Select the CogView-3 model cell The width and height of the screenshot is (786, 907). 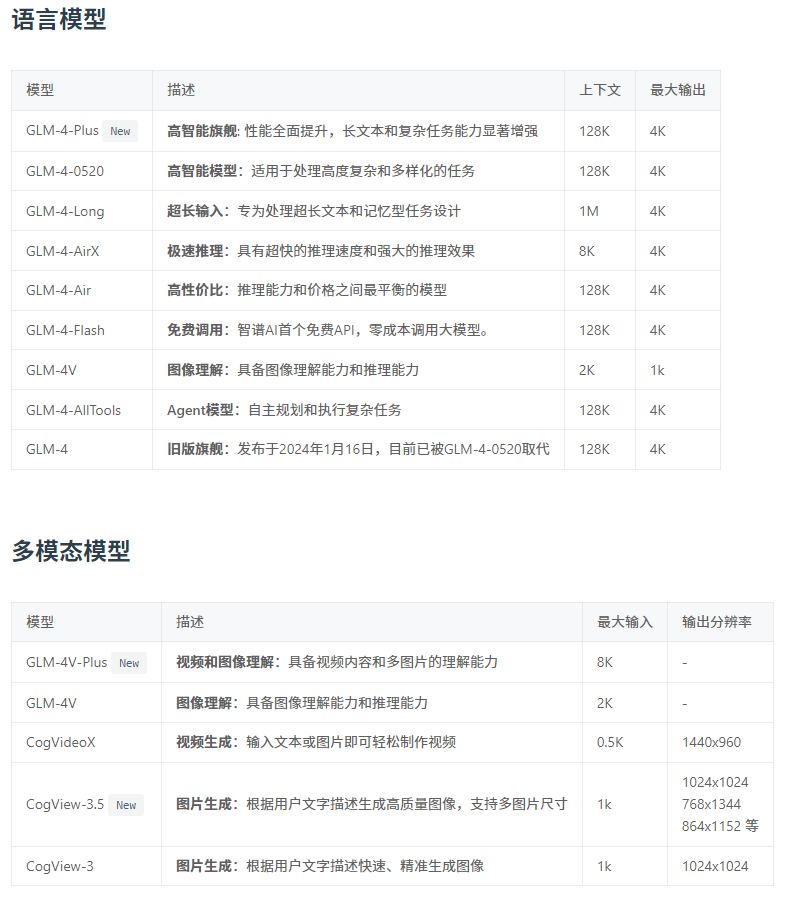click(86, 867)
